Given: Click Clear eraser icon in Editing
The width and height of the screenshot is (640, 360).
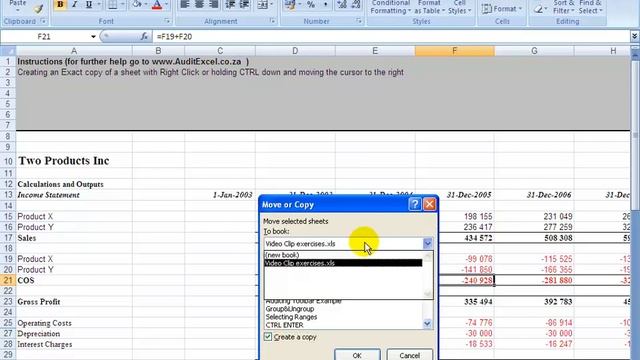Looking at the screenshot, I should pyautogui.click(x=538, y=9).
